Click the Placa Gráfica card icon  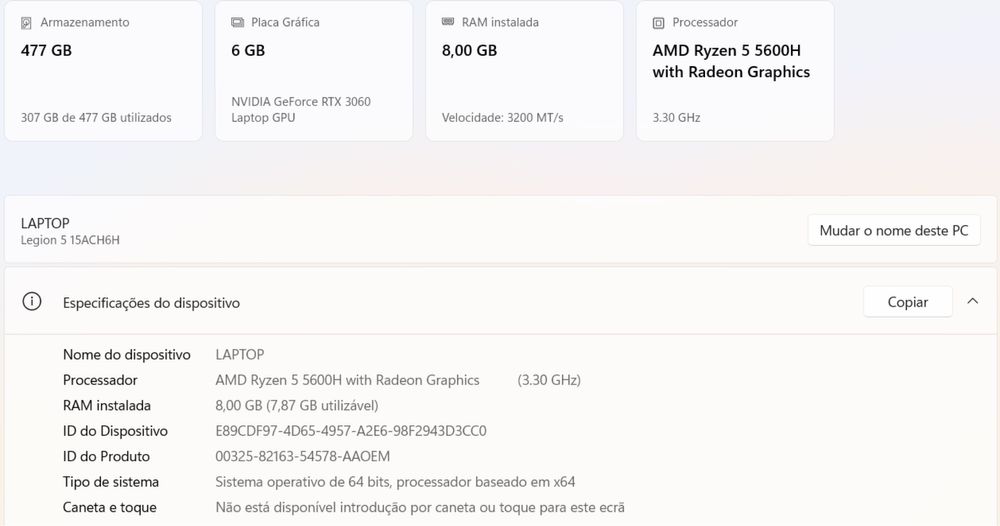[x=237, y=22]
